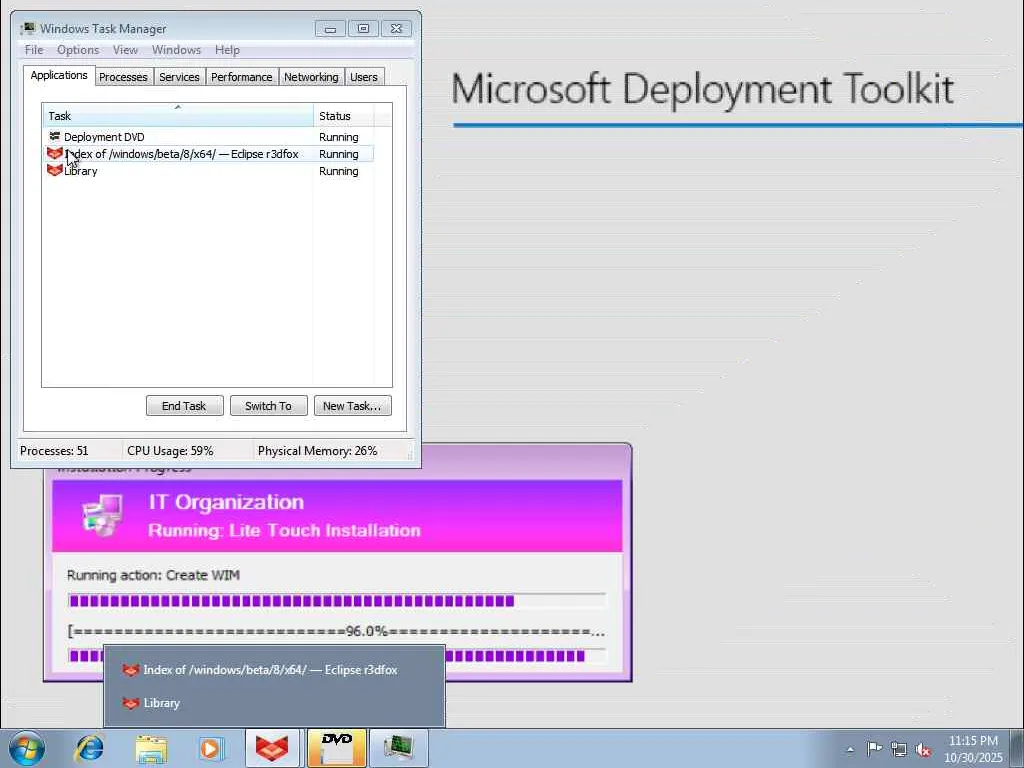1024x768 pixels.
Task: Open the File menu
Action: [34, 50]
